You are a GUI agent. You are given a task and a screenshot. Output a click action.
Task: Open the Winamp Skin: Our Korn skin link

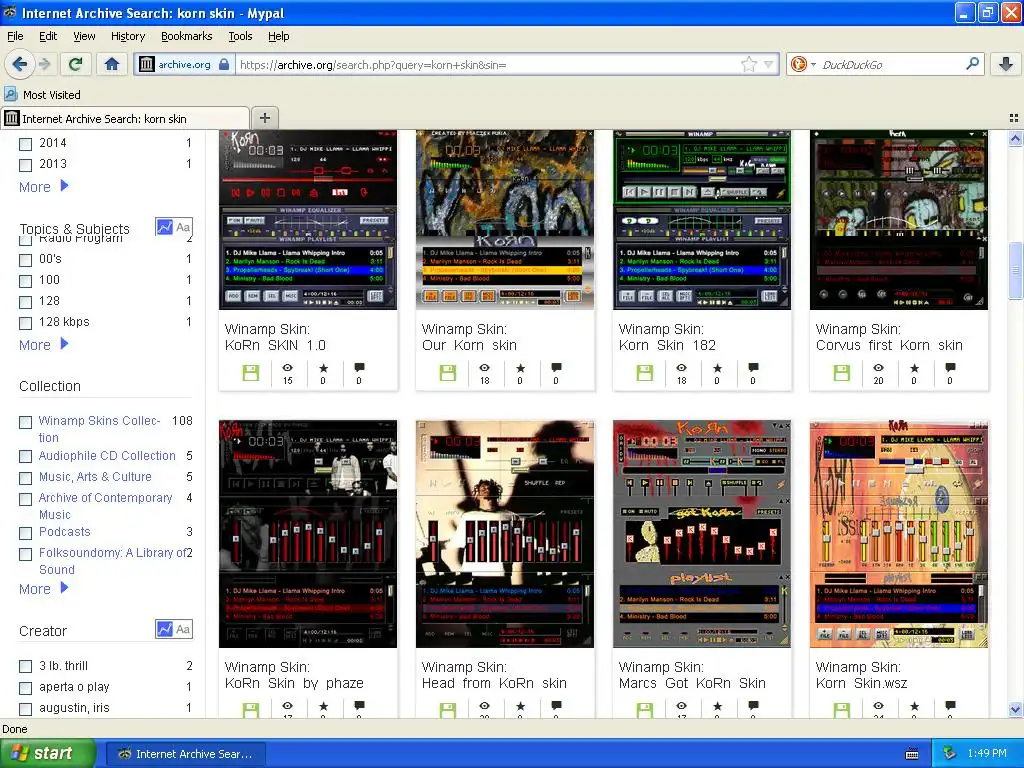(469, 337)
